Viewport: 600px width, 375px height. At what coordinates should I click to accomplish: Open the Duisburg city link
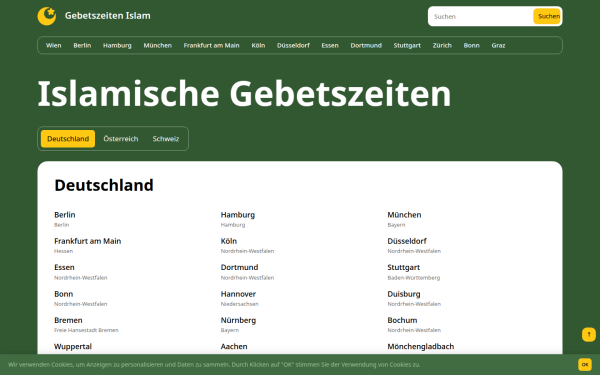point(404,294)
